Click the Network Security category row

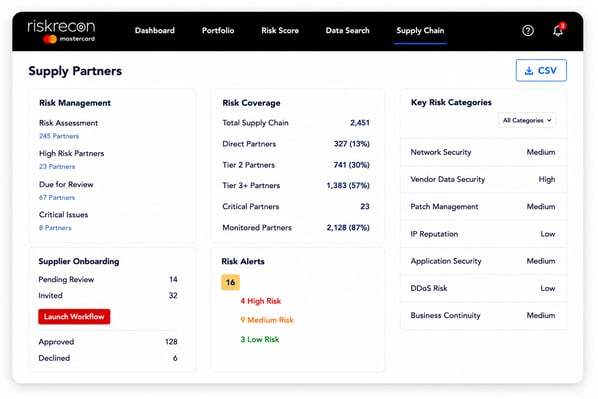point(483,152)
